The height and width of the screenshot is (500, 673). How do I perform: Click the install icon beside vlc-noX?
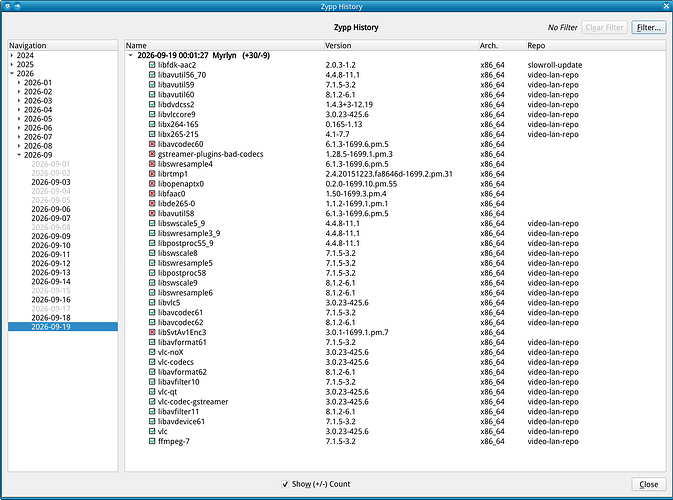click(x=152, y=352)
